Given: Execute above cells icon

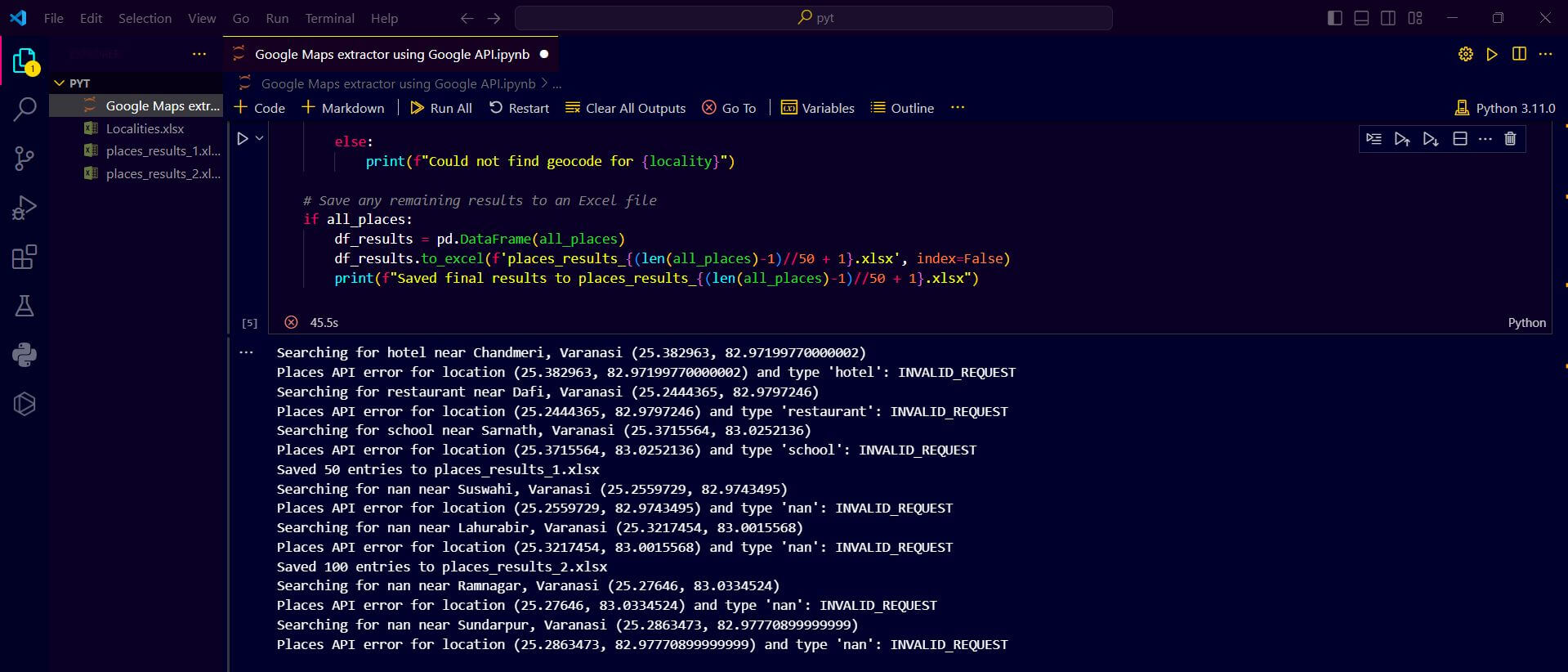Looking at the screenshot, I should click(1402, 139).
